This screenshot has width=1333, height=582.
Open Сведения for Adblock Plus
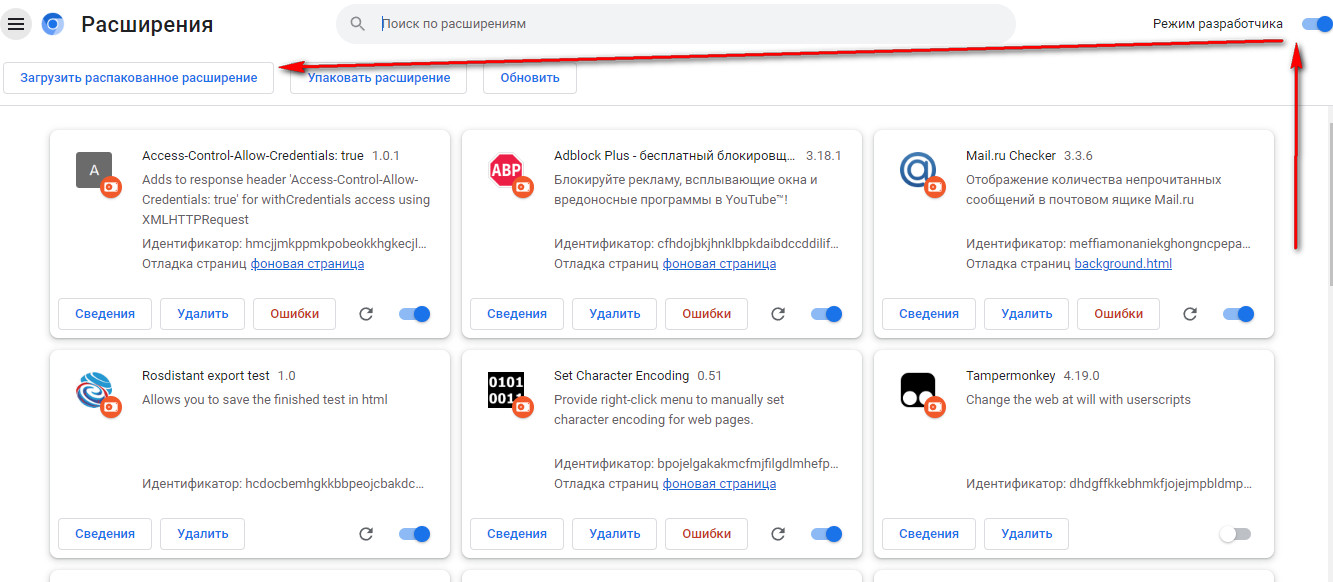(x=517, y=314)
